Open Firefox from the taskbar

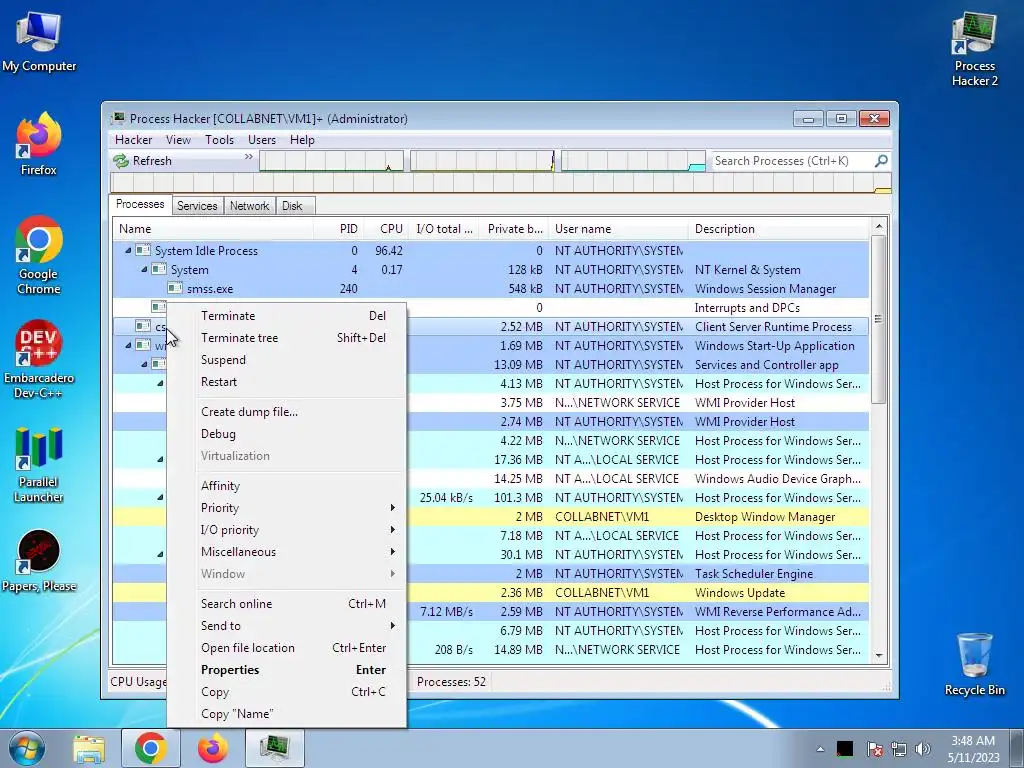tap(213, 748)
